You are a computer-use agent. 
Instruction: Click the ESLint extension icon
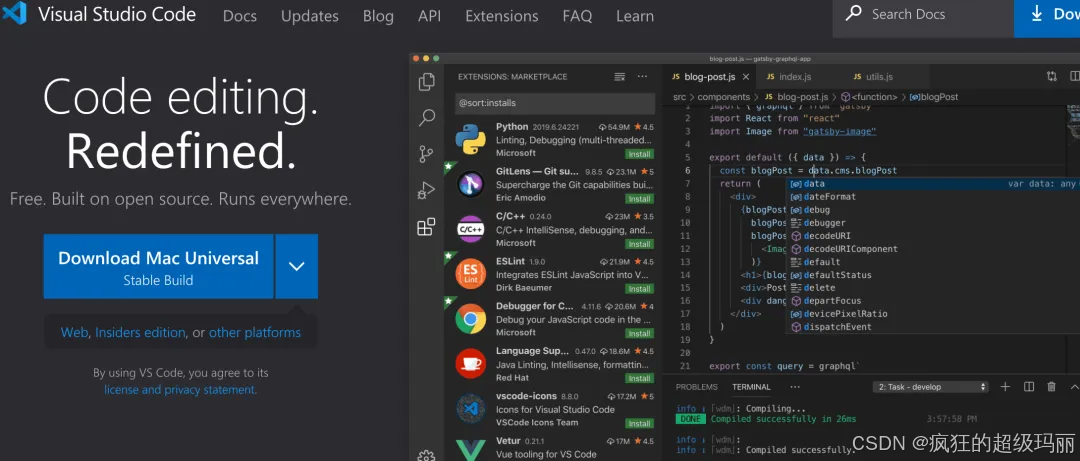[x=470, y=274]
